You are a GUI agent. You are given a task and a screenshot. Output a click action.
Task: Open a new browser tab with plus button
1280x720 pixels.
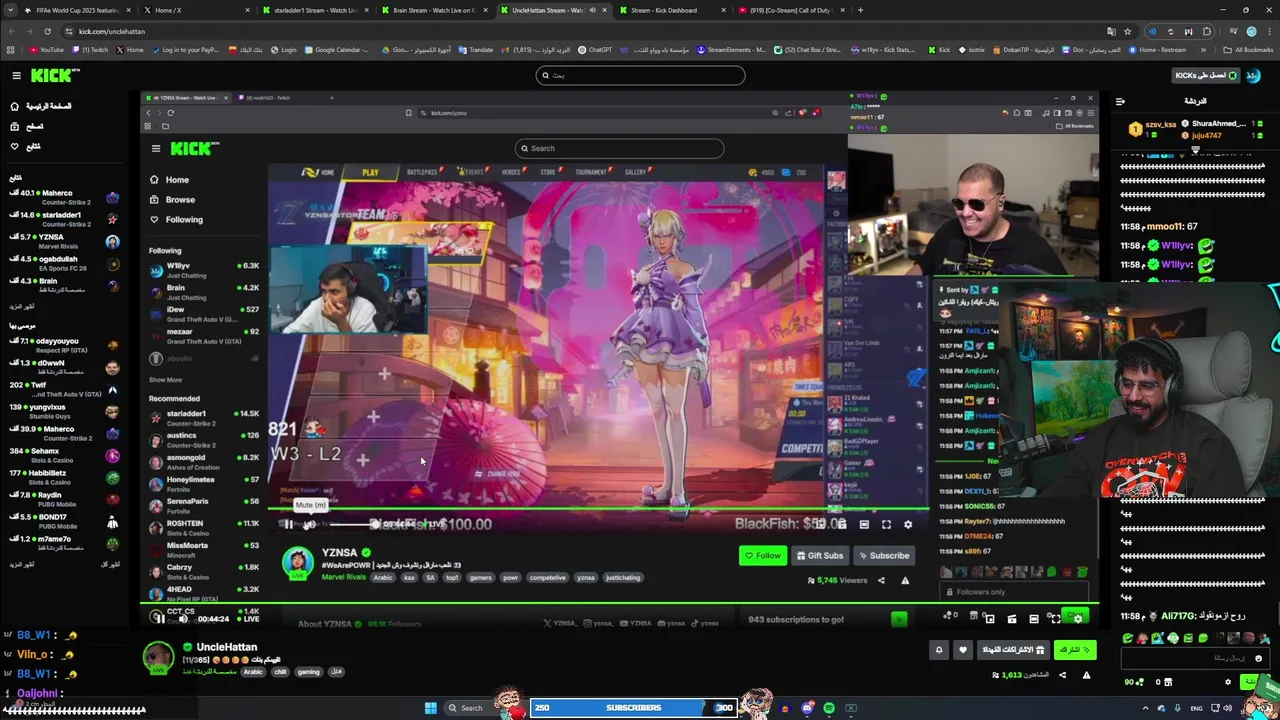861,10
